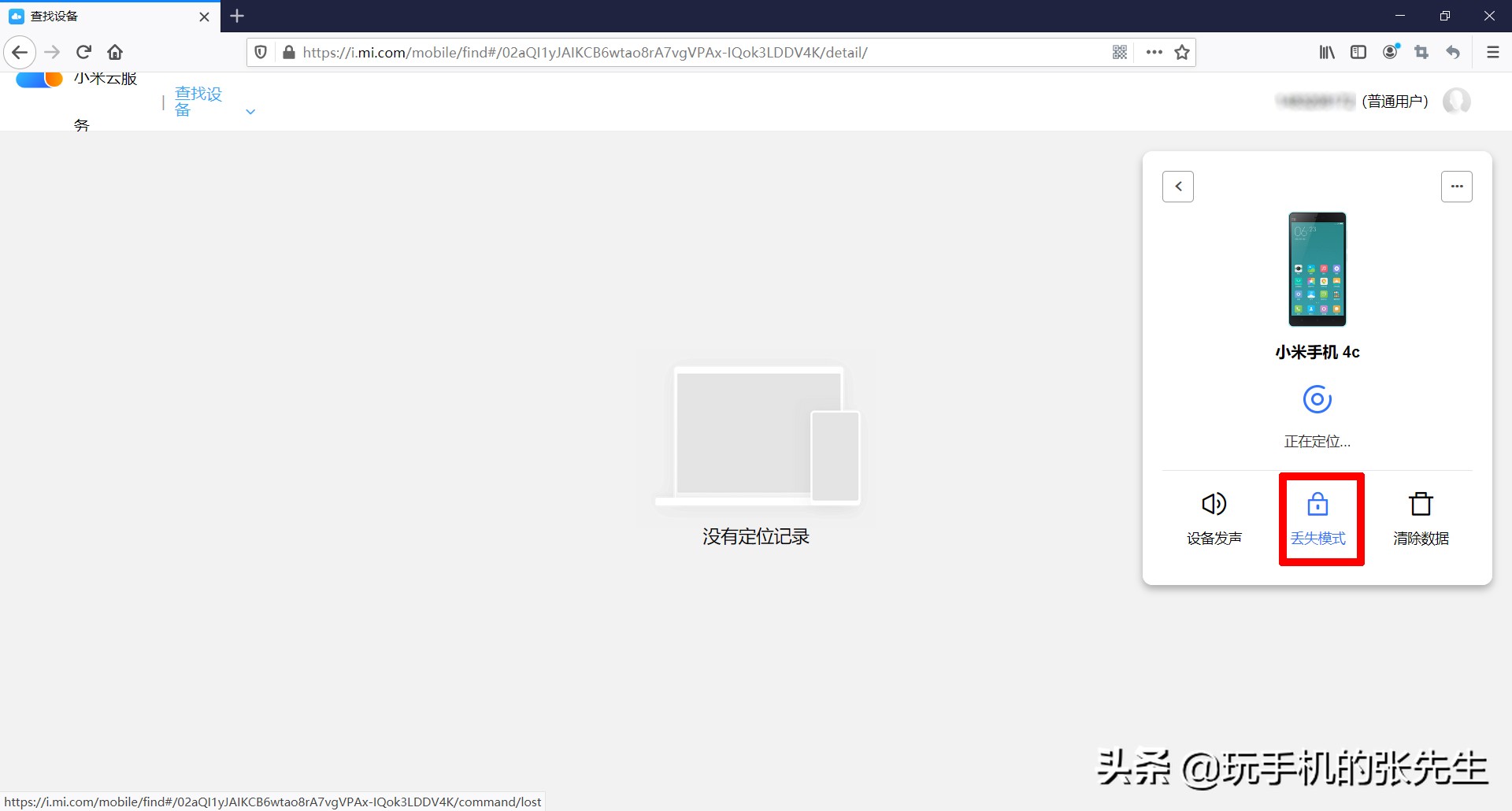Click the Mi Cloud logo icon
The height and width of the screenshot is (811, 1512).
click(39, 80)
